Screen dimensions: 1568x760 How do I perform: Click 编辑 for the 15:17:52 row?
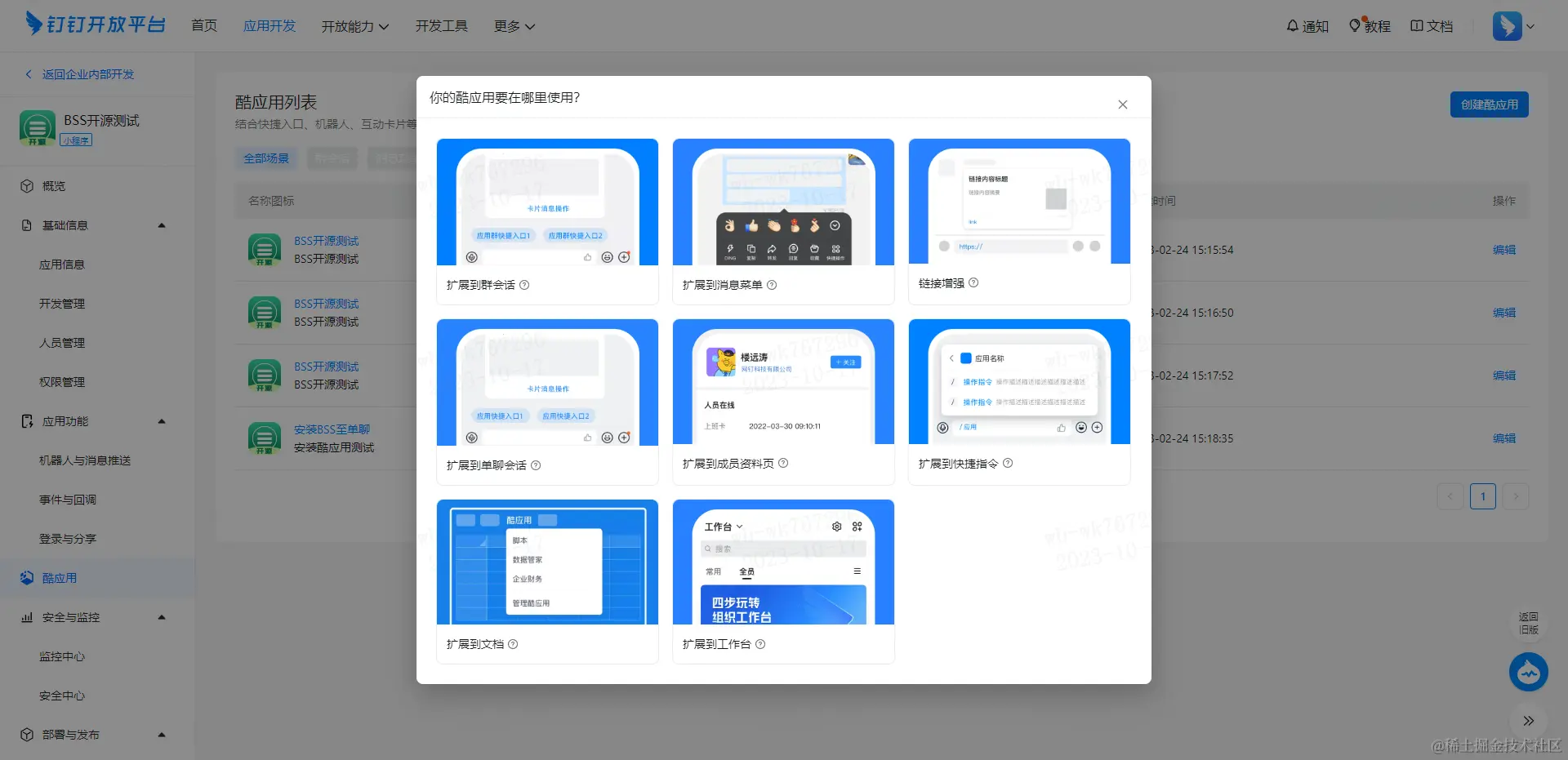[1504, 376]
